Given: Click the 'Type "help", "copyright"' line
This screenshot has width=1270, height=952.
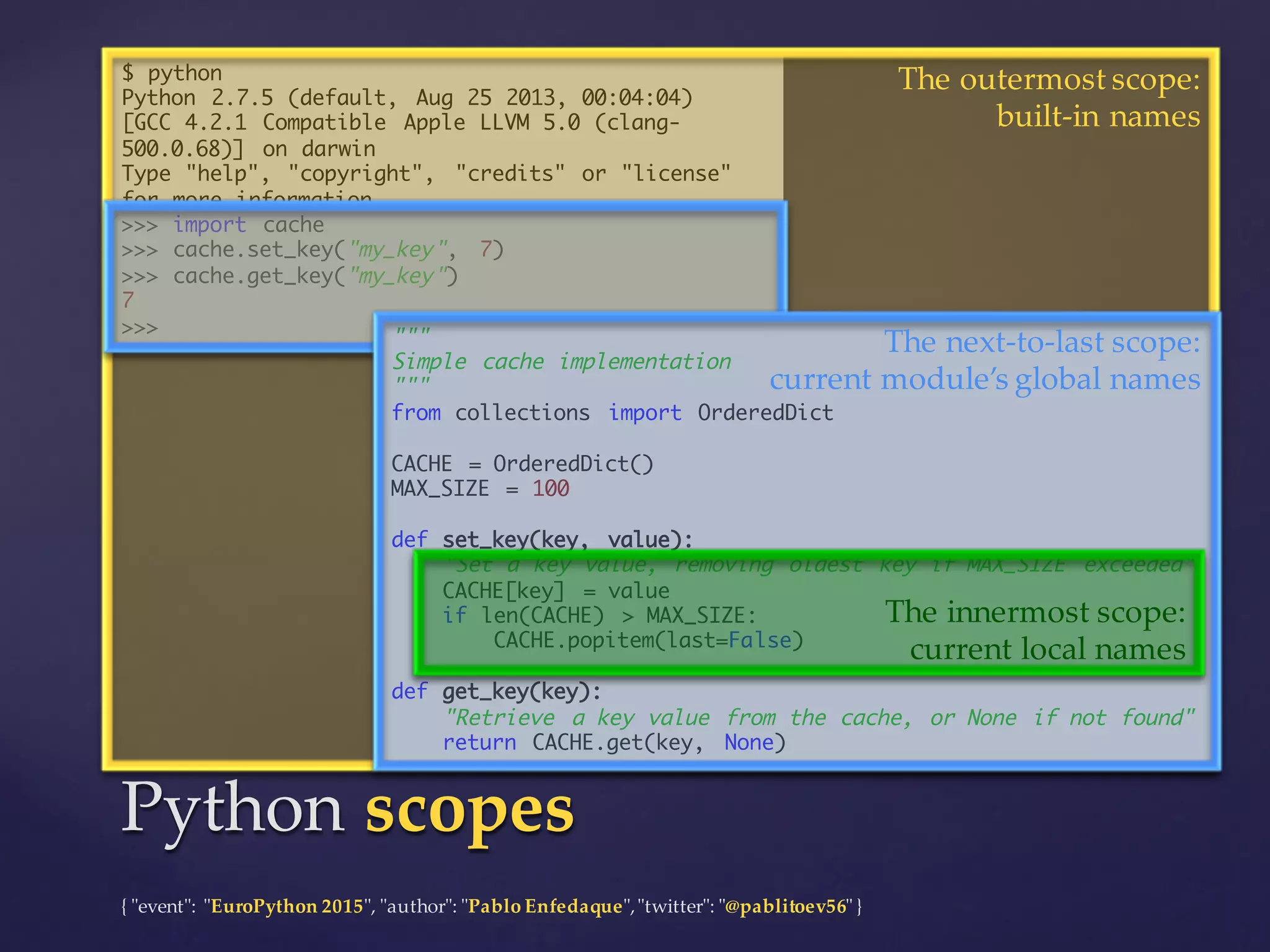Looking at the screenshot, I should pos(426,174).
